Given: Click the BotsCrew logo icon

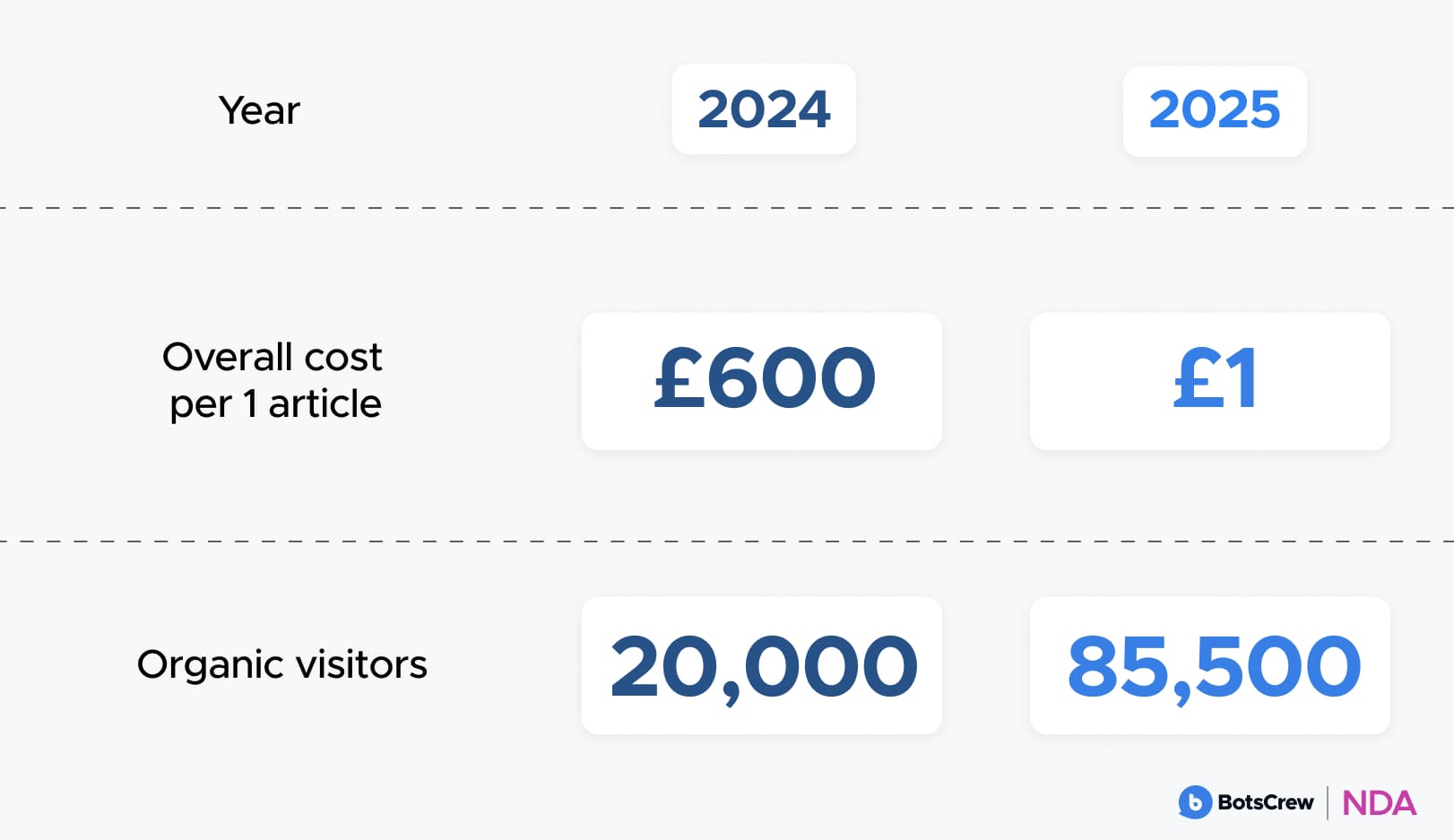Looking at the screenshot, I should 1195,802.
